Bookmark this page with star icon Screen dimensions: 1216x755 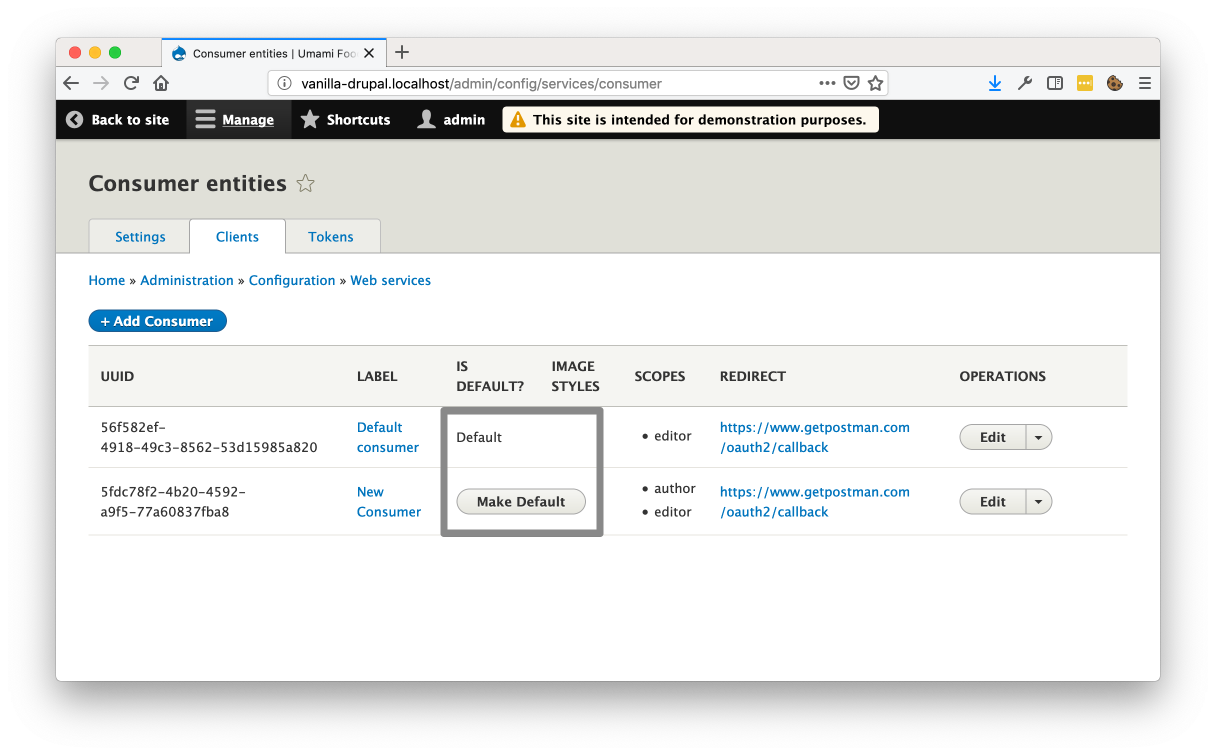click(x=875, y=83)
